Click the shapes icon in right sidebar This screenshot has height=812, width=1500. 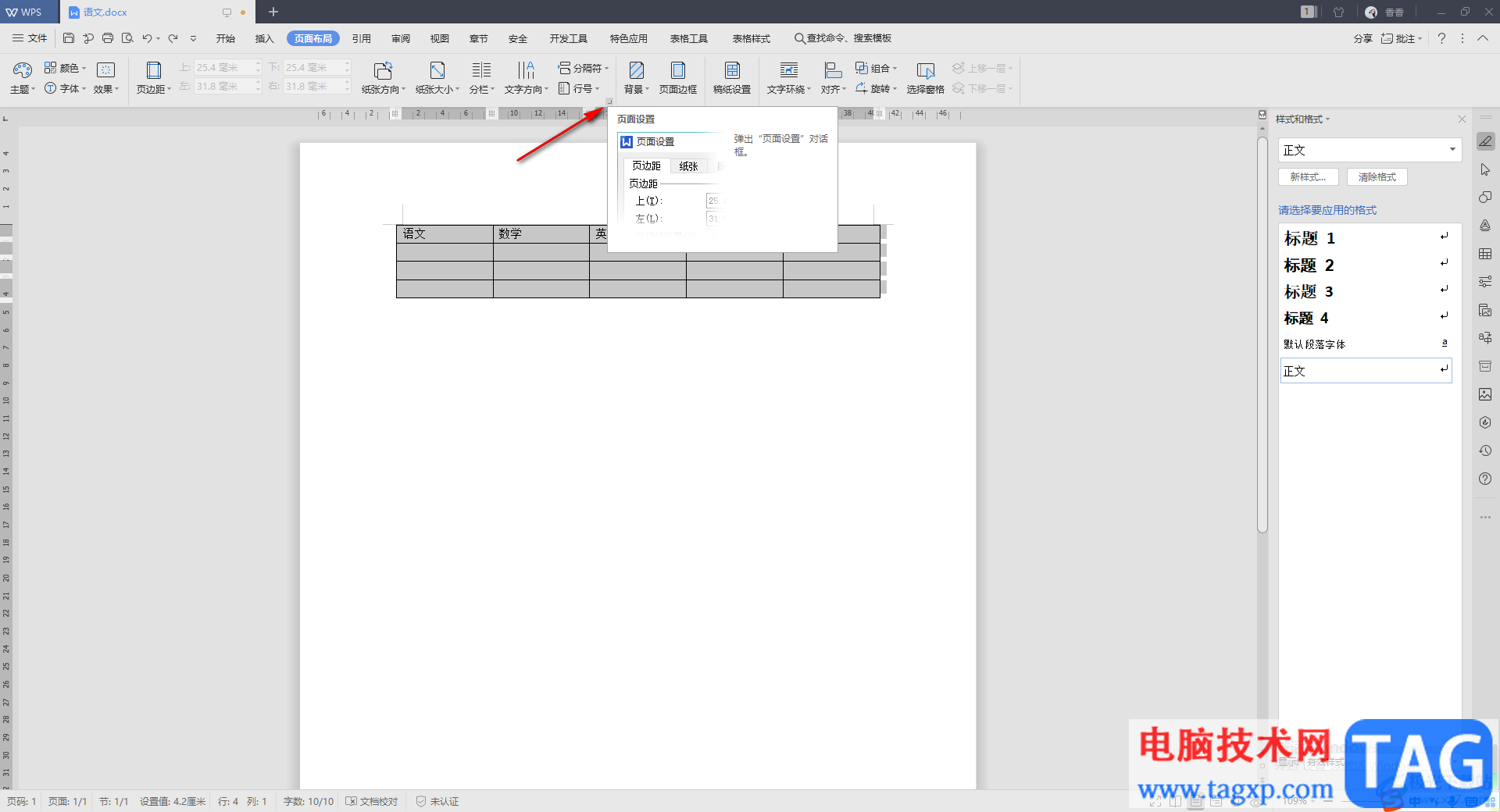point(1485,198)
